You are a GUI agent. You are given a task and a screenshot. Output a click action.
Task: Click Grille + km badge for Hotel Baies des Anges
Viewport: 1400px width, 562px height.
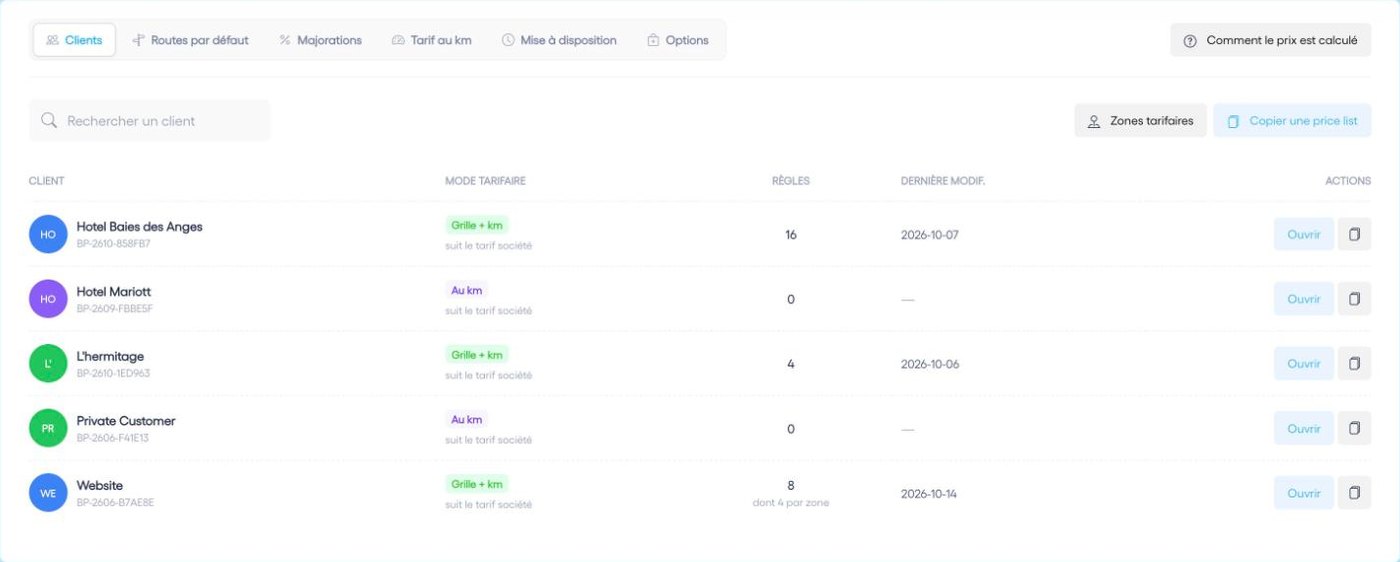477,226
